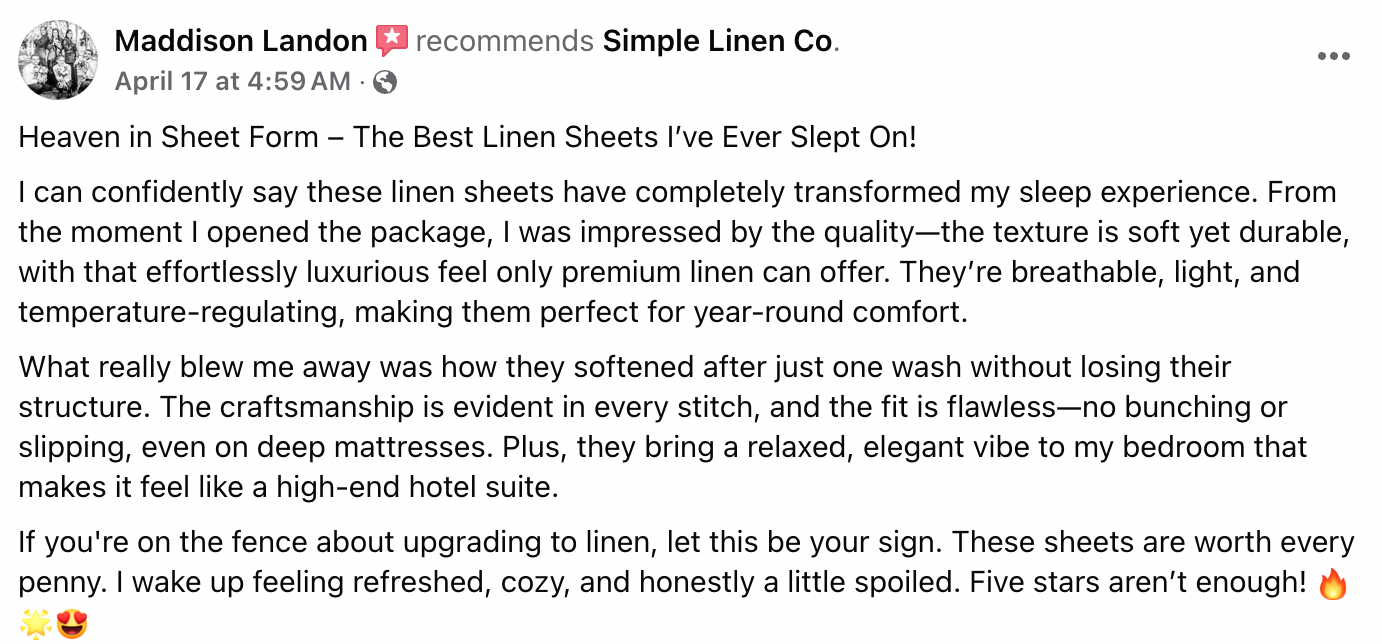1382x644 pixels.
Task: Click the paragraph beginning "I can confidently say"
Action: (x=685, y=253)
